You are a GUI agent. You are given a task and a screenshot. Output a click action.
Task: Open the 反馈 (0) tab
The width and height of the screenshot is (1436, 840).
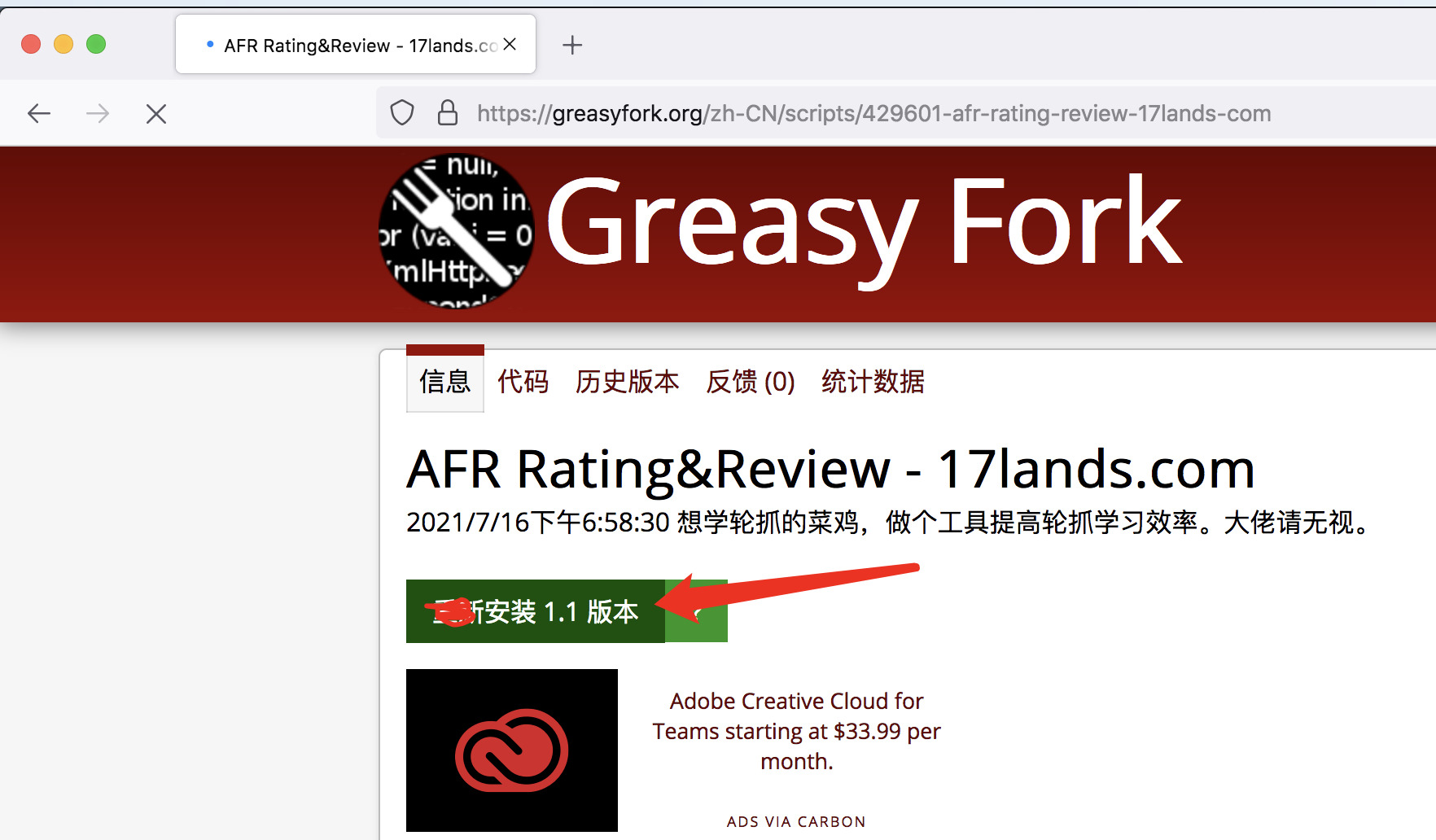click(750, 382)
